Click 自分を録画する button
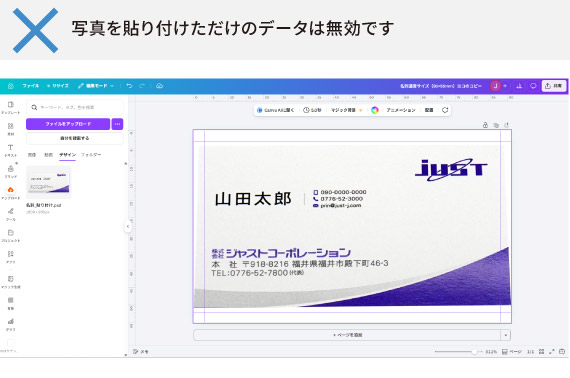570x378 pixels. (75, 138)
